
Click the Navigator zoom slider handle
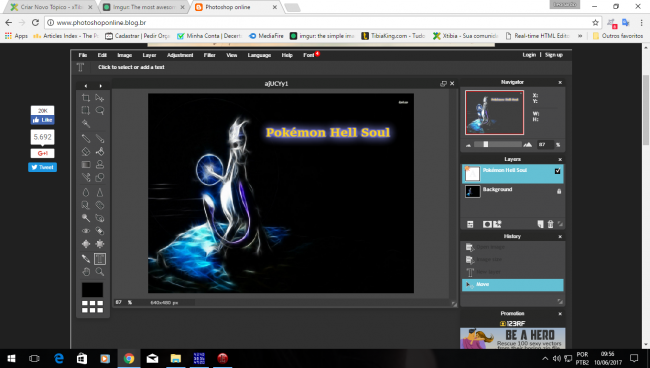tap(485, 144)
